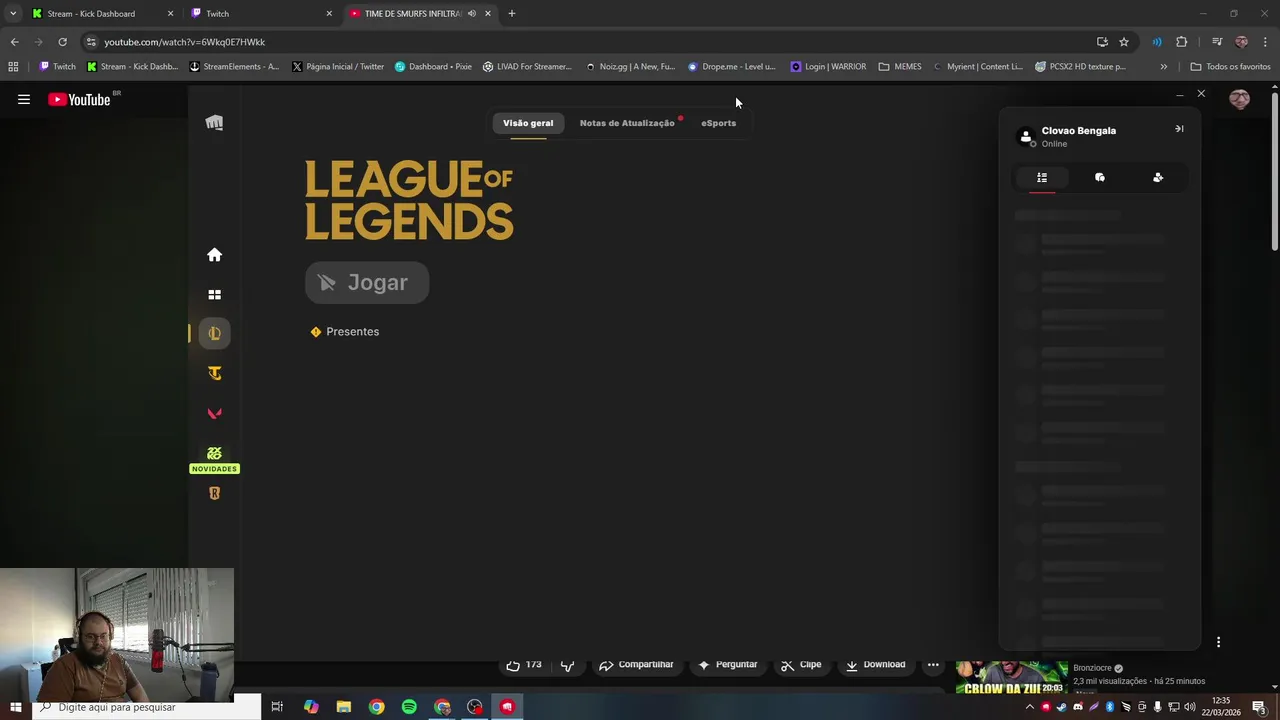
Task: Dislike the video with thumbs down
Action: (x=568, y=665)
